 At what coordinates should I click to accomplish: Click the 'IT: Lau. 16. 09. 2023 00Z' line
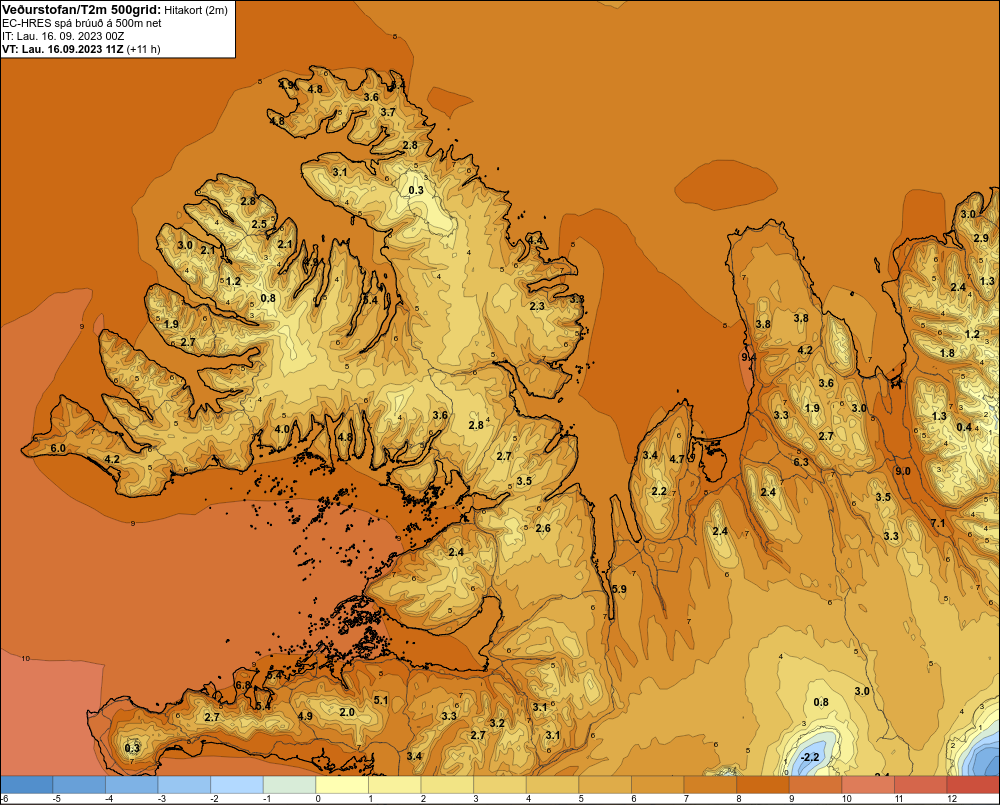(x=63, y=36)
